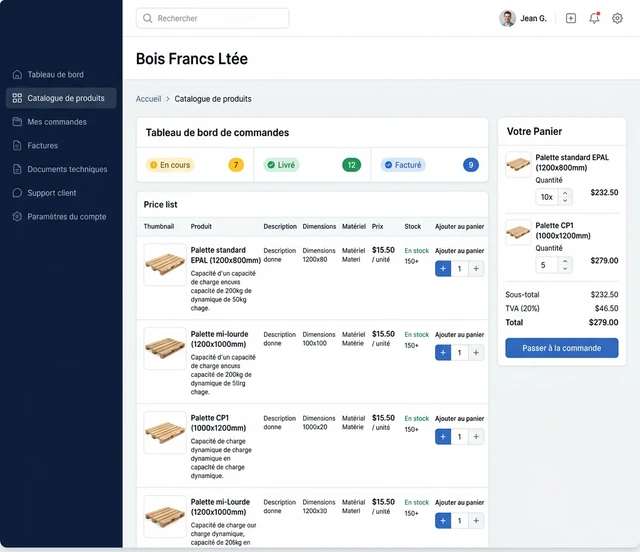Open cart thumbnail of Palette standard EPAL
Screen dimensions: 640x552
click(518, 165)
